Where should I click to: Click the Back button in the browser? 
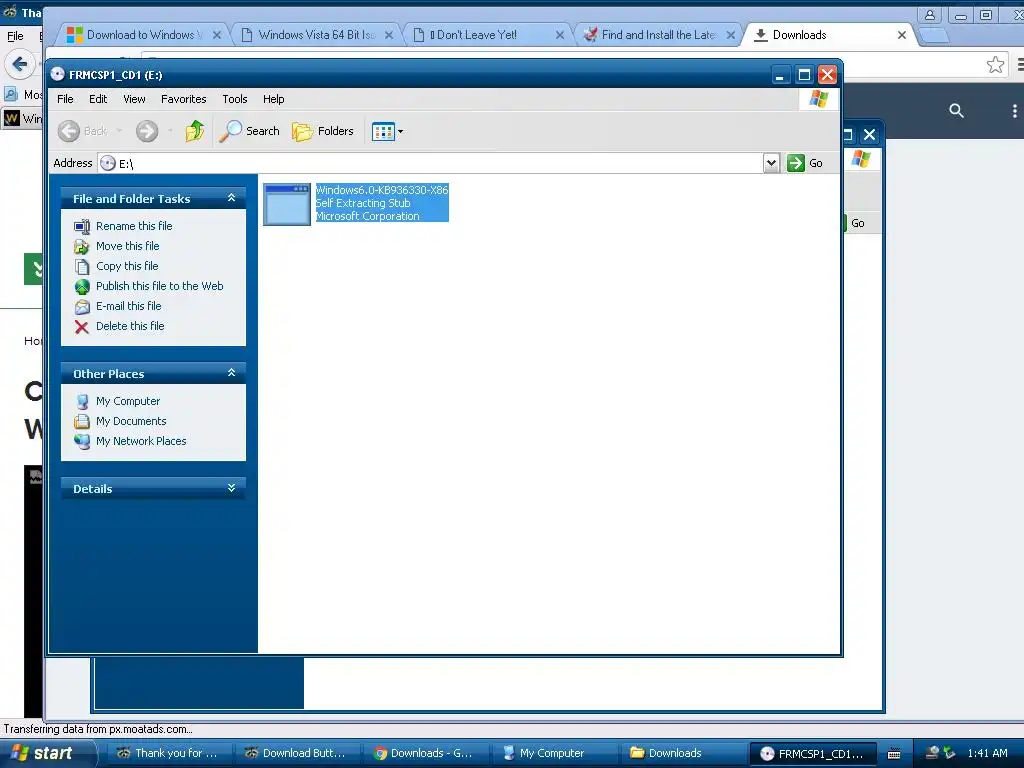[20, 64]
